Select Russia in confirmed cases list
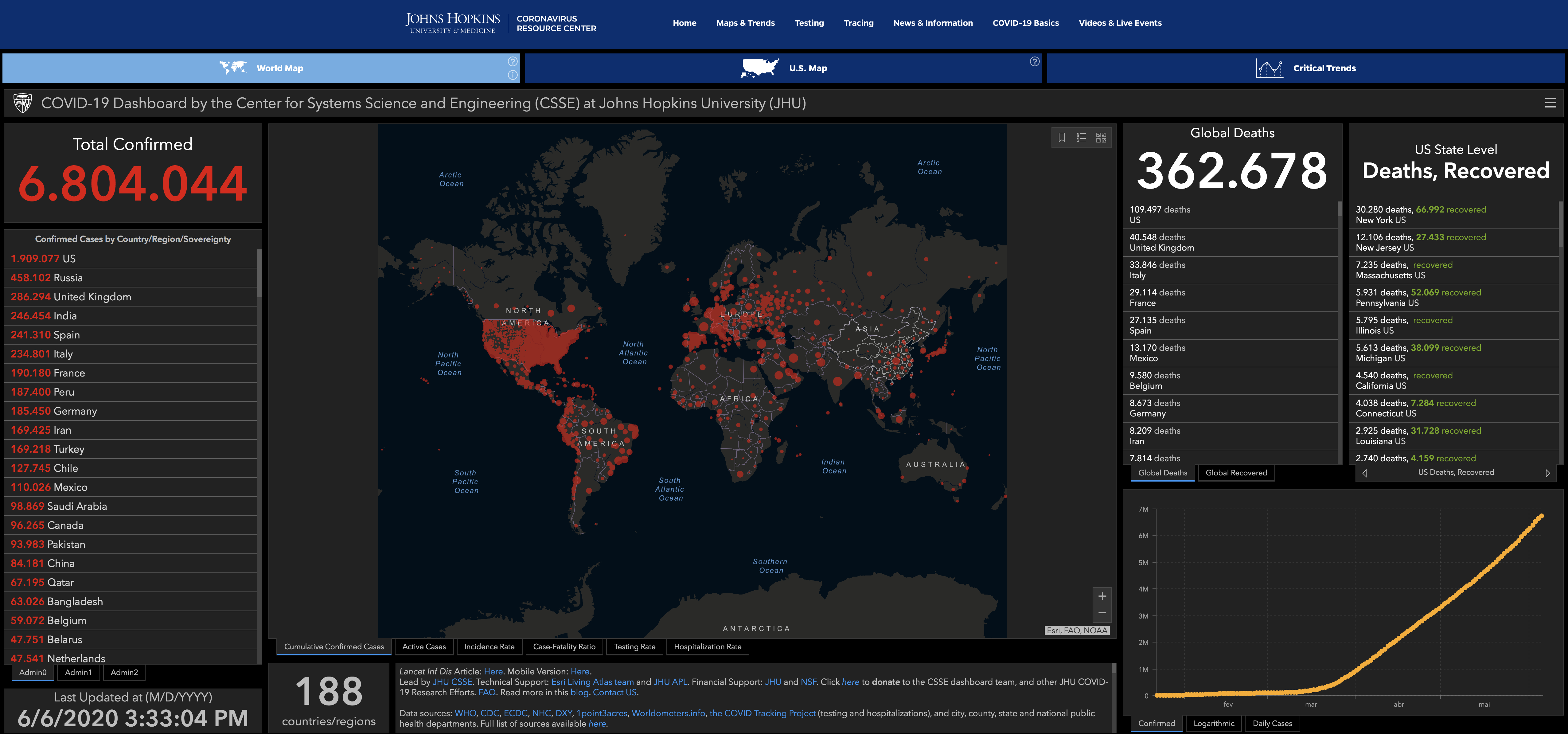 [x=68, y=278]
